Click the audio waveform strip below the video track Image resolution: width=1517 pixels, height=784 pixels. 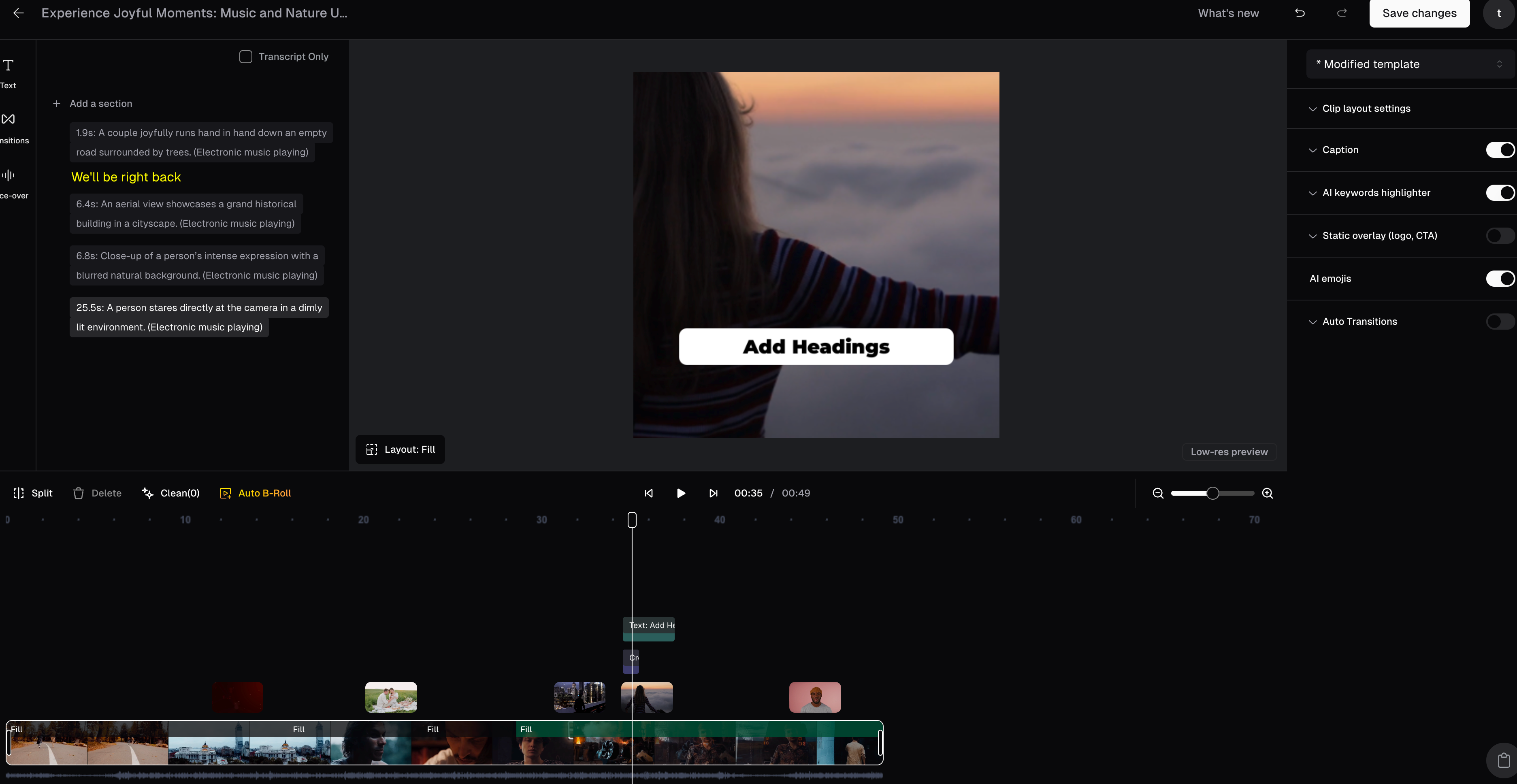coord(445,775)
